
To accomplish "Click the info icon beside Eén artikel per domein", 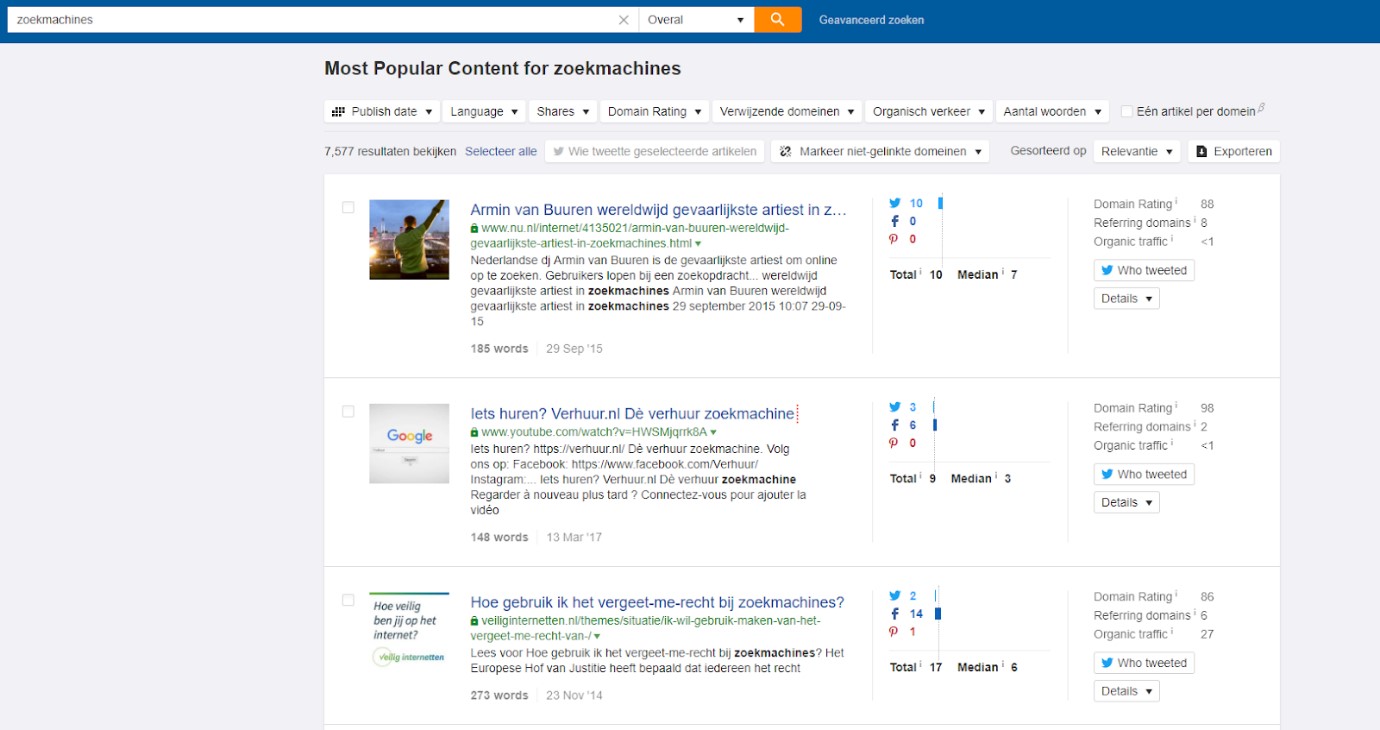I will pyautogui.click(x=1261, y=108).
